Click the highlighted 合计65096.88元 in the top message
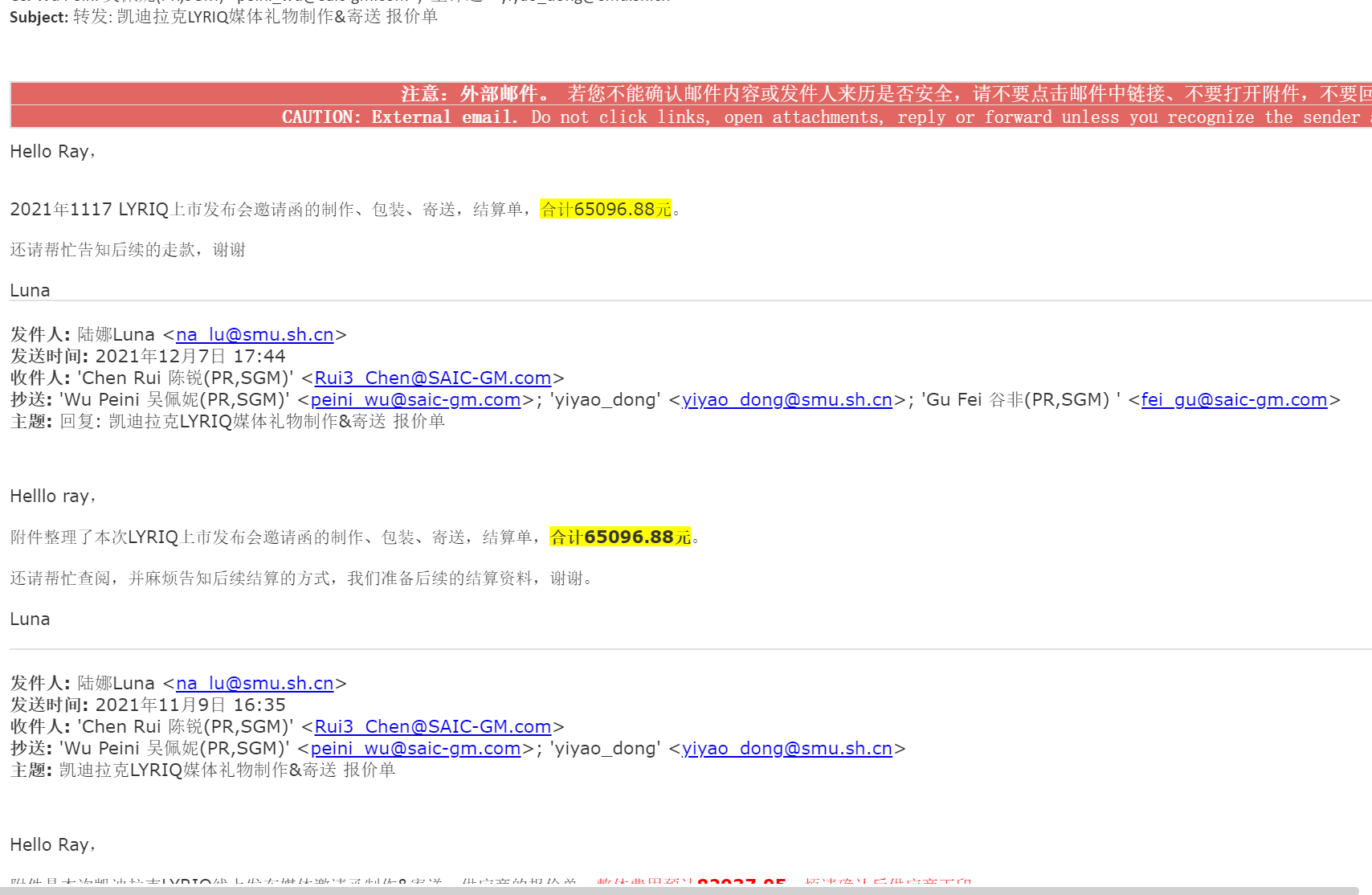 click(606, 210)
